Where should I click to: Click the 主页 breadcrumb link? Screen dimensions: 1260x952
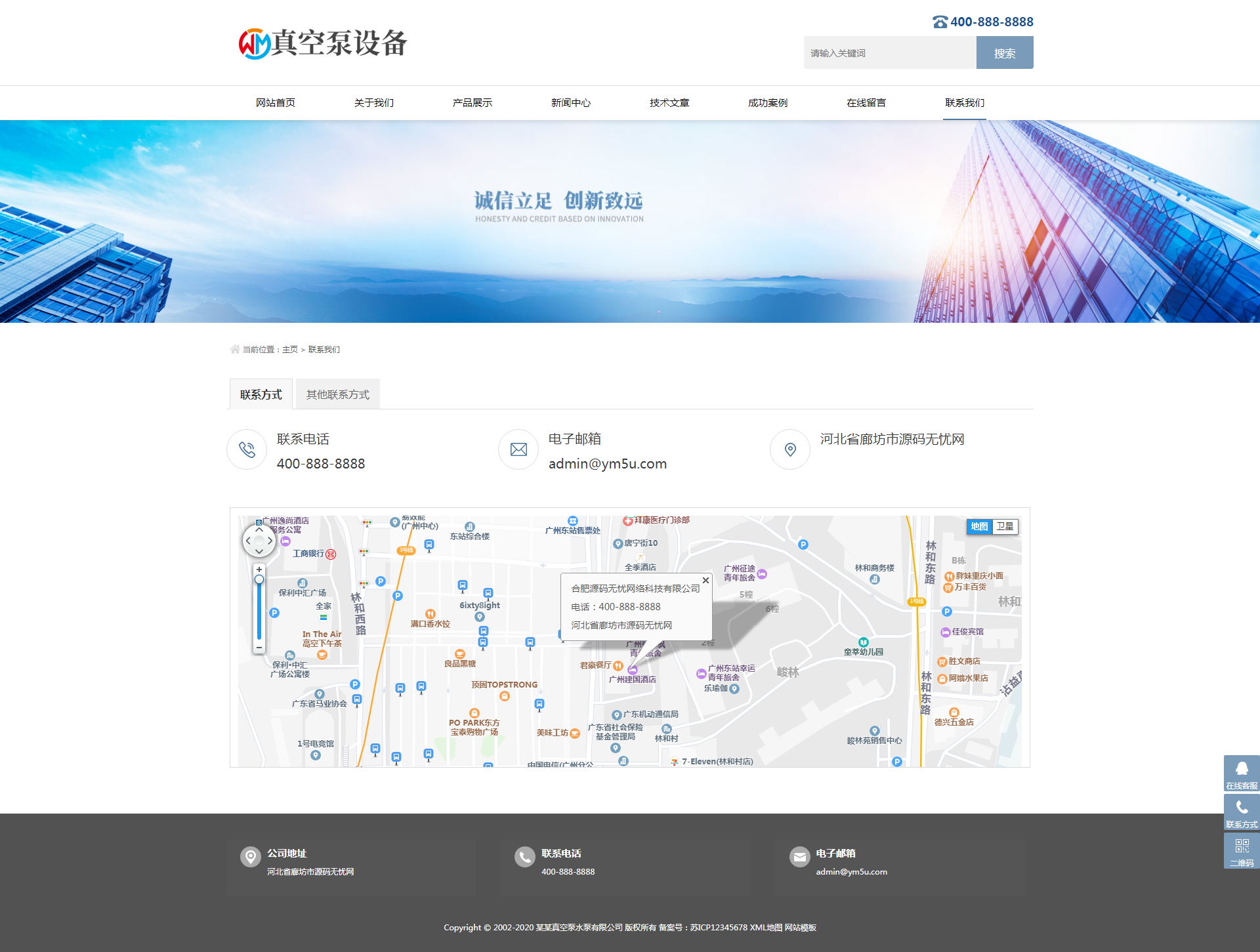289,350
